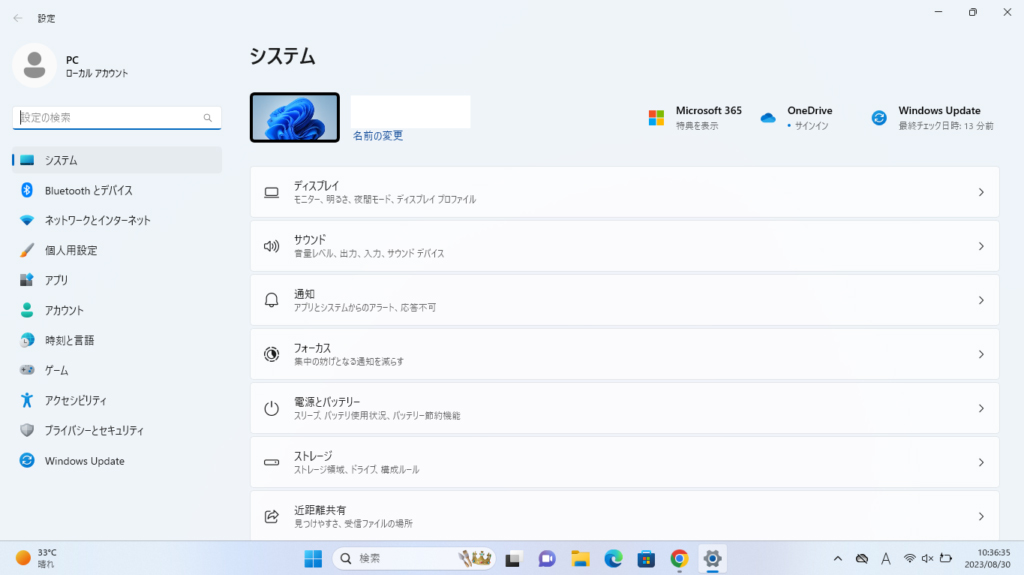The height and width of the screenshot is (575, 1024).
Task: Open the OneDrive cloud icon
Action: [768, 118]
